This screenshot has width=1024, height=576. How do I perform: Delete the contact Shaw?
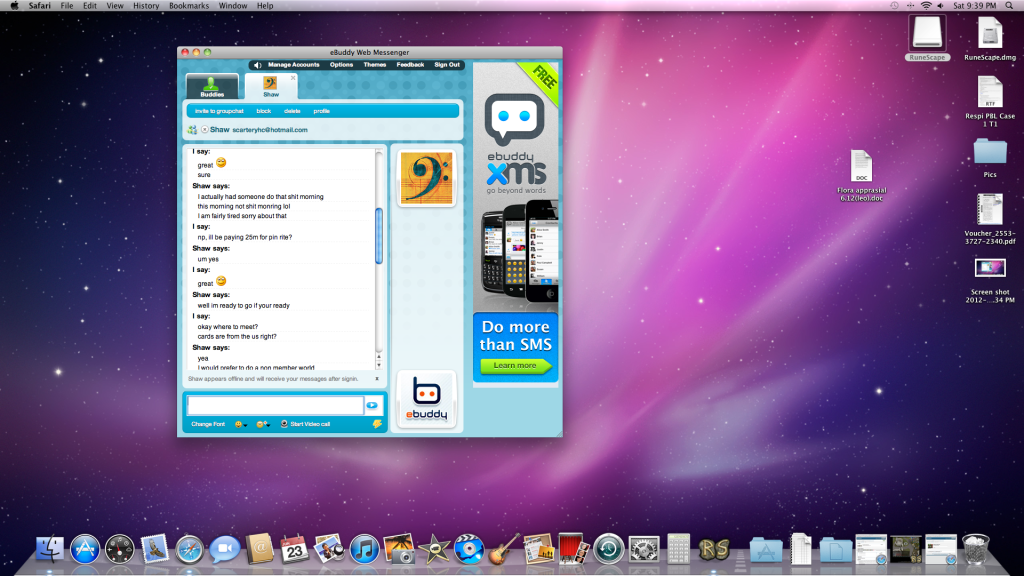click(x=292, y=111)
